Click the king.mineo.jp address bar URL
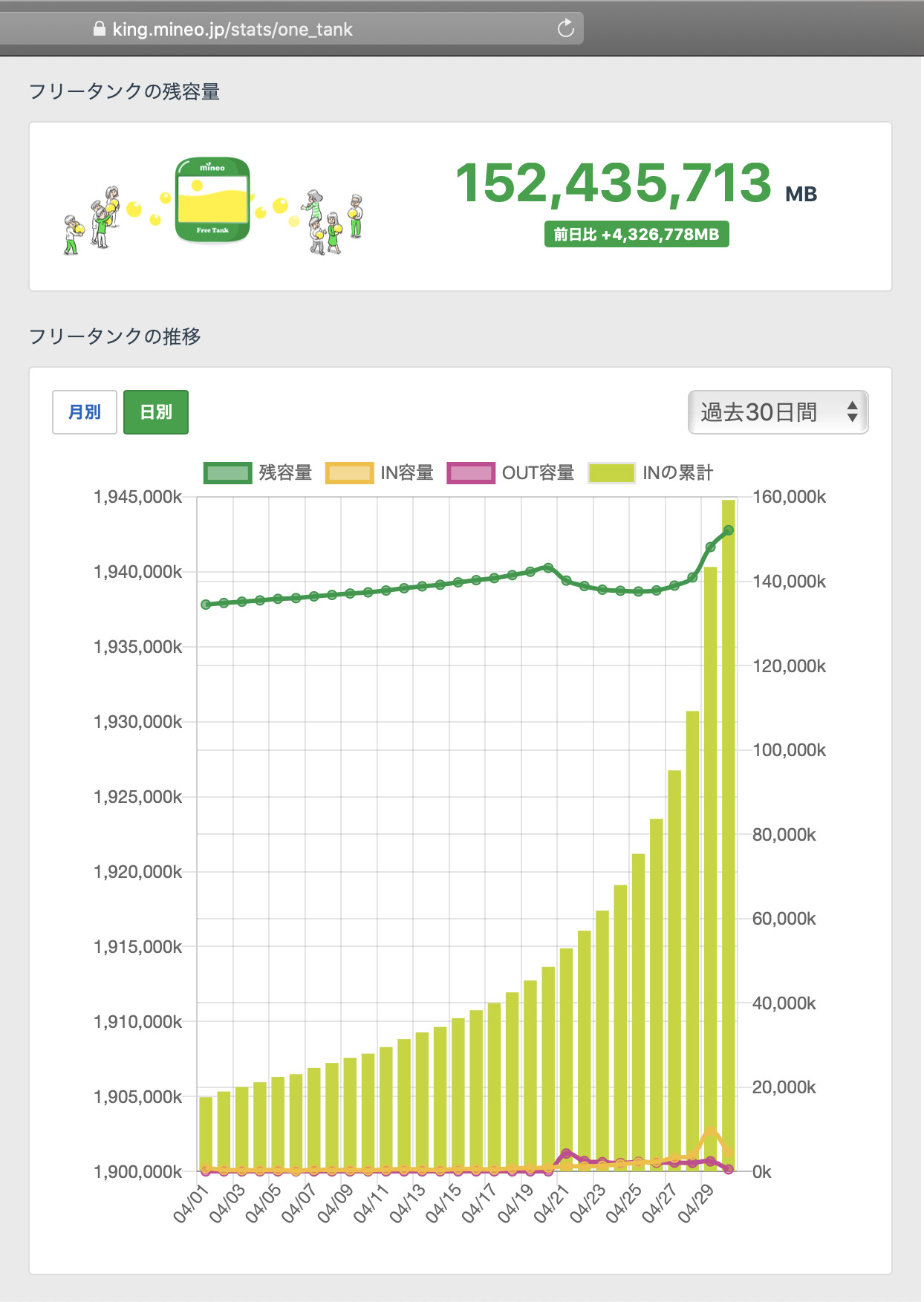The width and height of the screenshot is (924, 1302). (x=232, y=29)
